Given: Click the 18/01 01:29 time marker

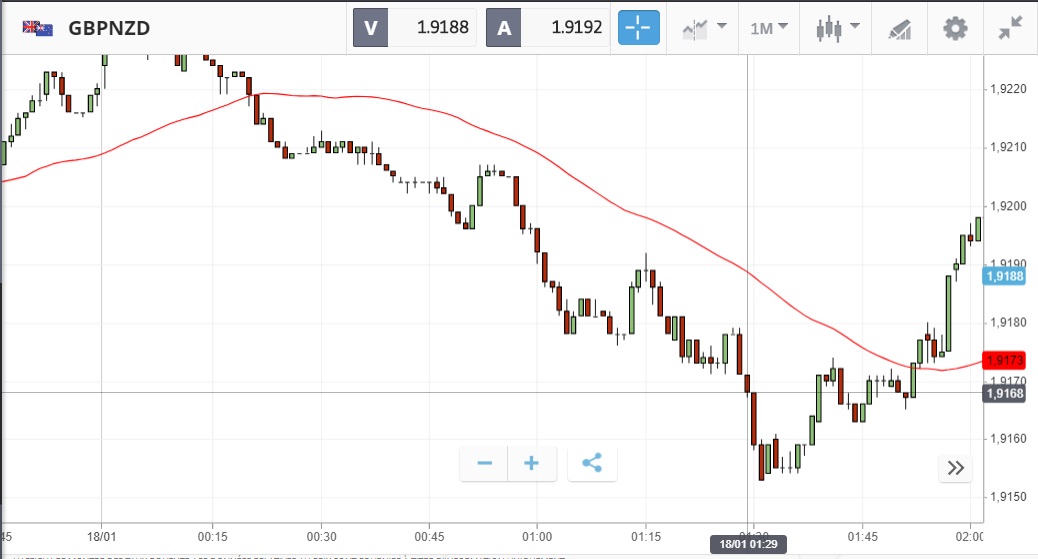Looking at the screenshot, I should [x=749, y=544].
